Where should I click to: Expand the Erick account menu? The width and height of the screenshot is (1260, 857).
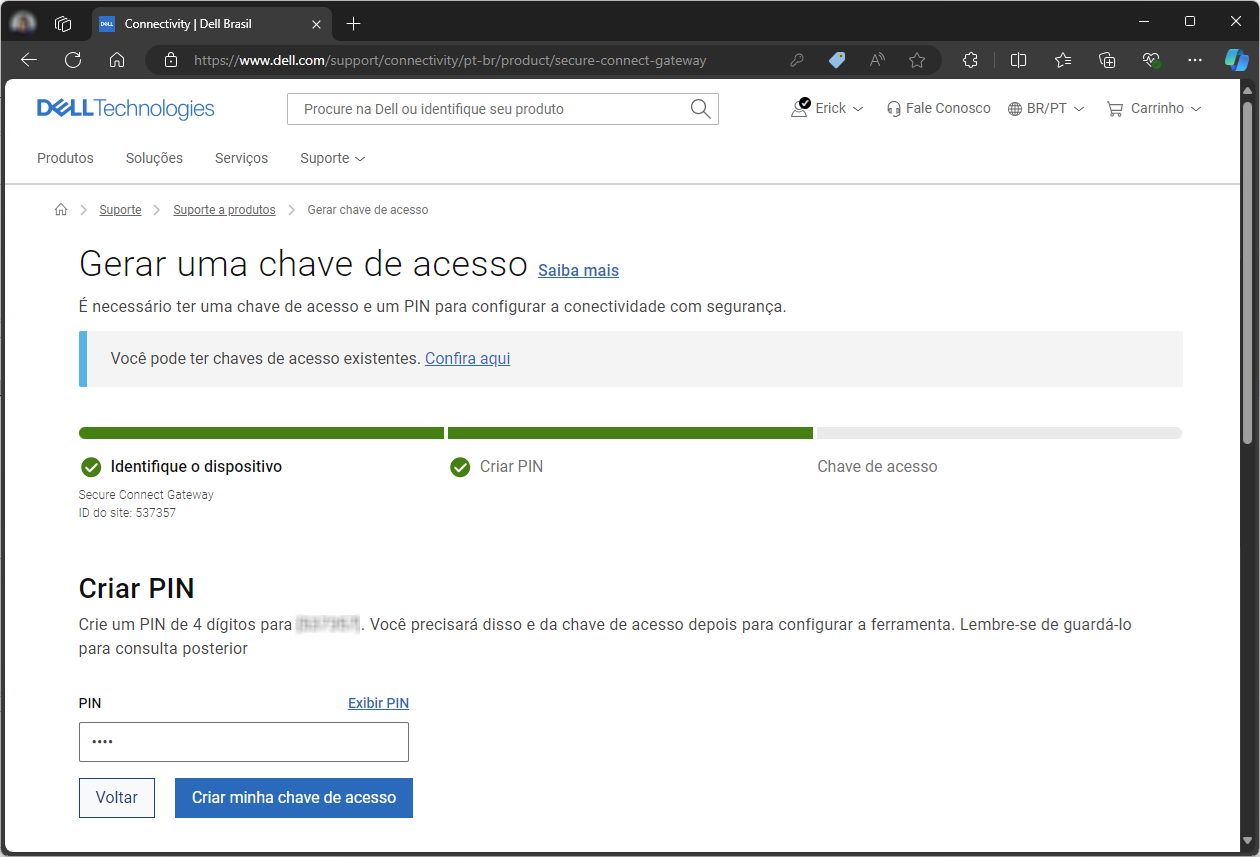point(827,108)
